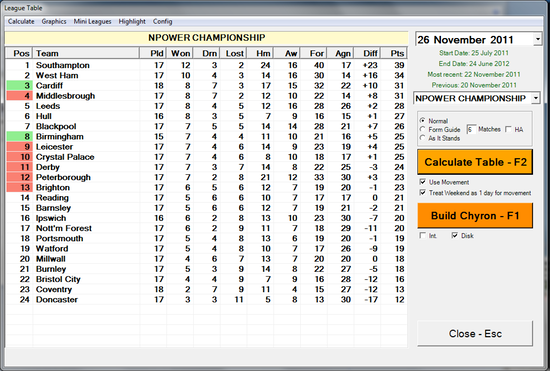This screenshot has width=550, height=371.
Task: Click the Pld column header
Action: click(x=153, y=53)
